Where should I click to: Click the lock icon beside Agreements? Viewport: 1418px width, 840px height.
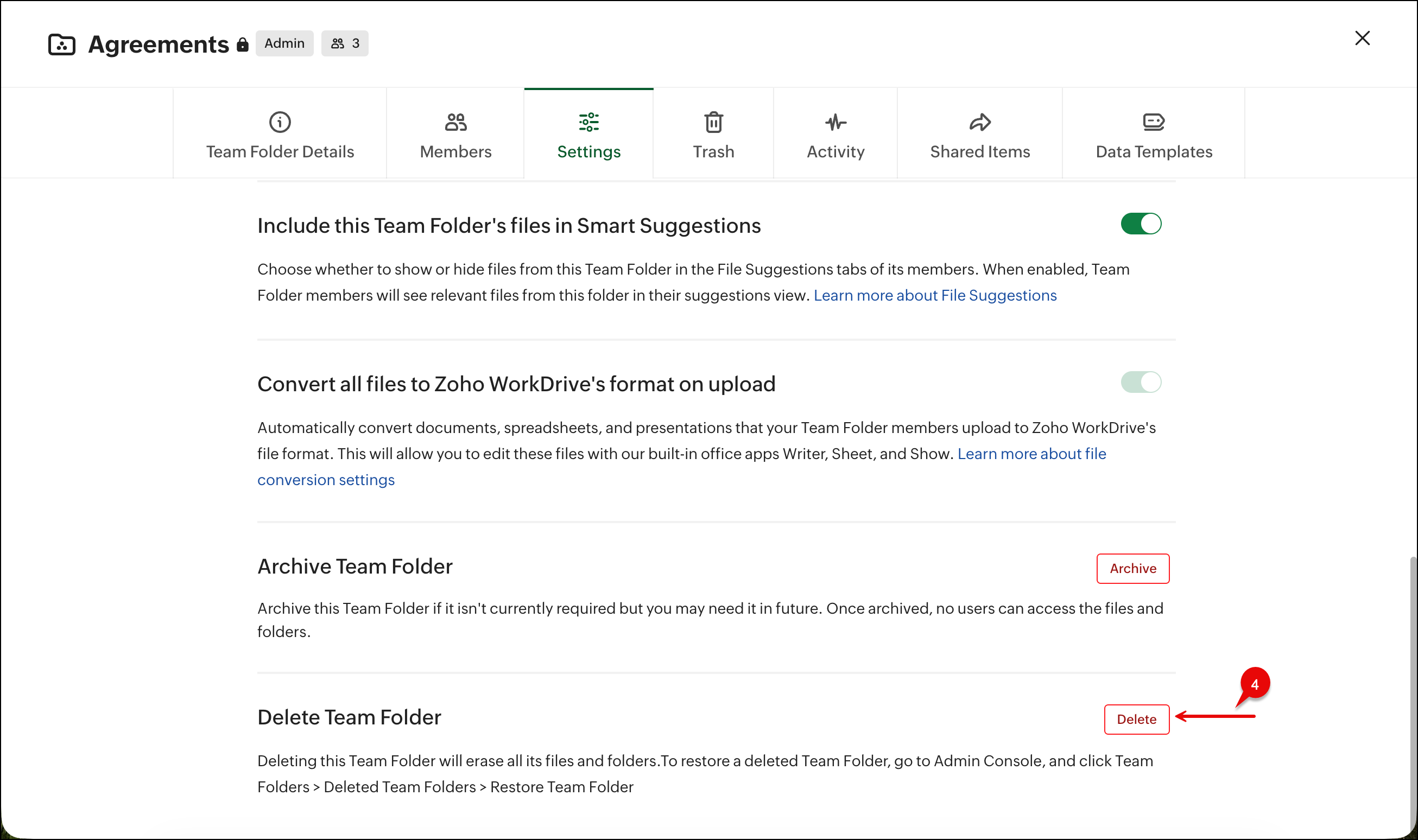tap(242, 44)
